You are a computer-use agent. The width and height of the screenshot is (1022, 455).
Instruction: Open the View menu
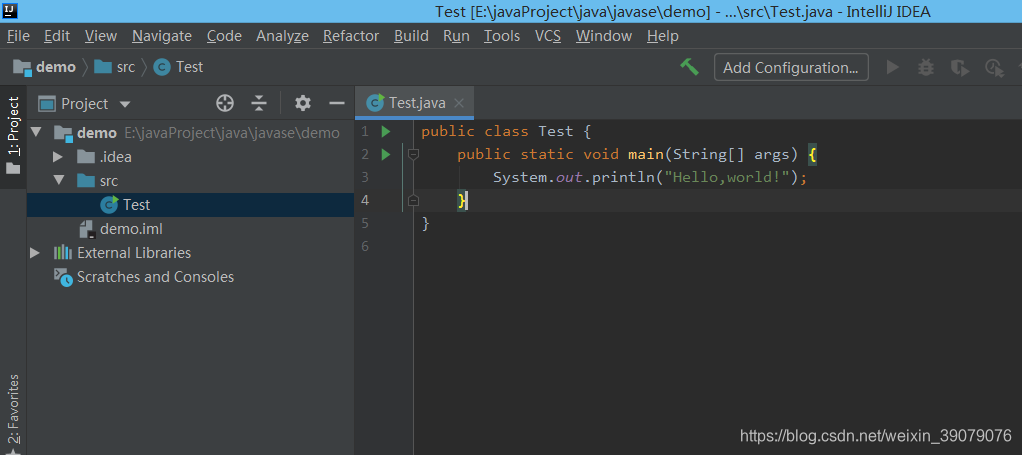coord(101,36)
